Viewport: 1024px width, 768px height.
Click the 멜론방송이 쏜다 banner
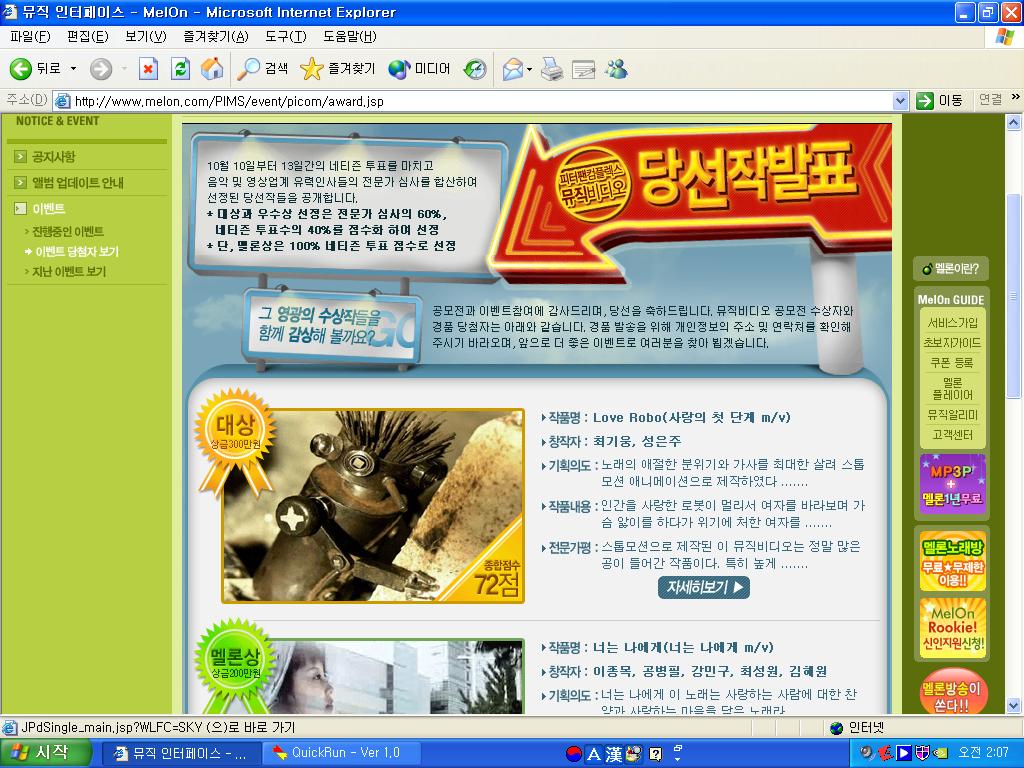pos(952,691)
